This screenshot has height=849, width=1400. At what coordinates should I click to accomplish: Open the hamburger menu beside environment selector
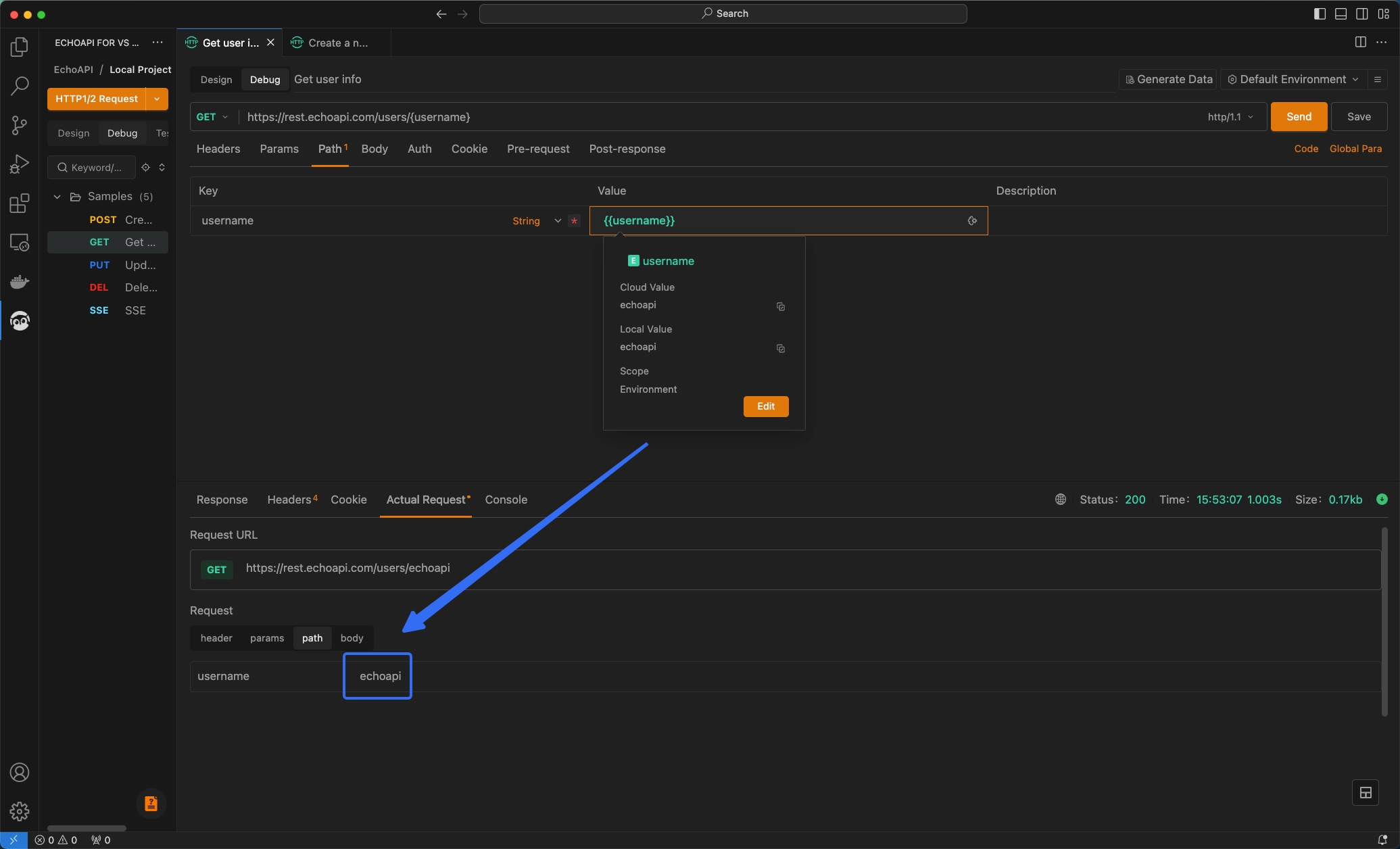coord(1378,79)
